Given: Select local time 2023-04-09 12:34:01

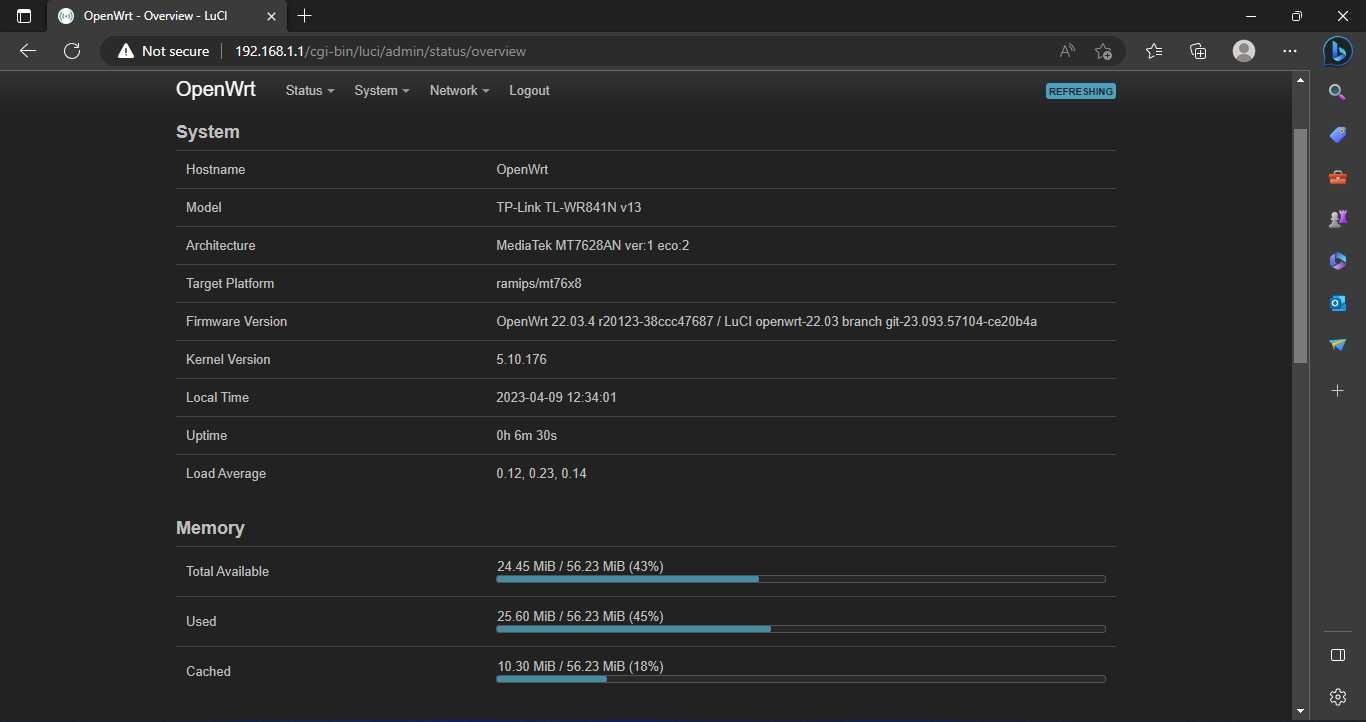Looking at the screenshot, I should pyautogui.click(x=556, y=397).
